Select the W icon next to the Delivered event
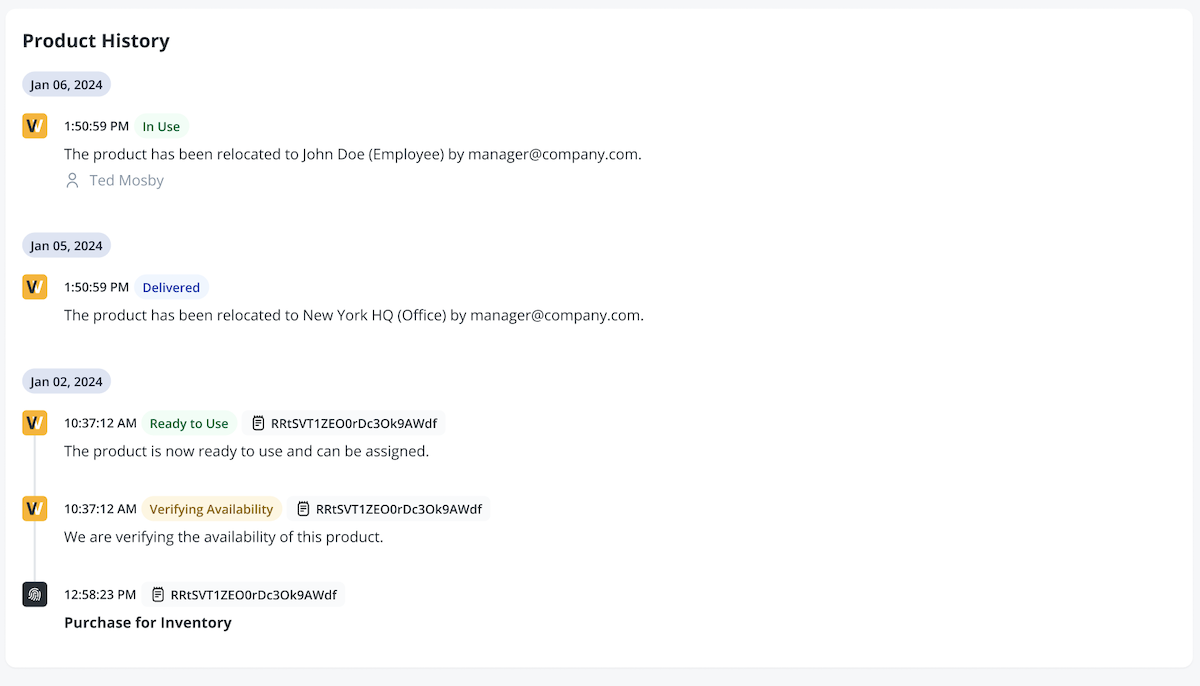The height and width of the screenshot is (686, 1200). pos(34,287)
